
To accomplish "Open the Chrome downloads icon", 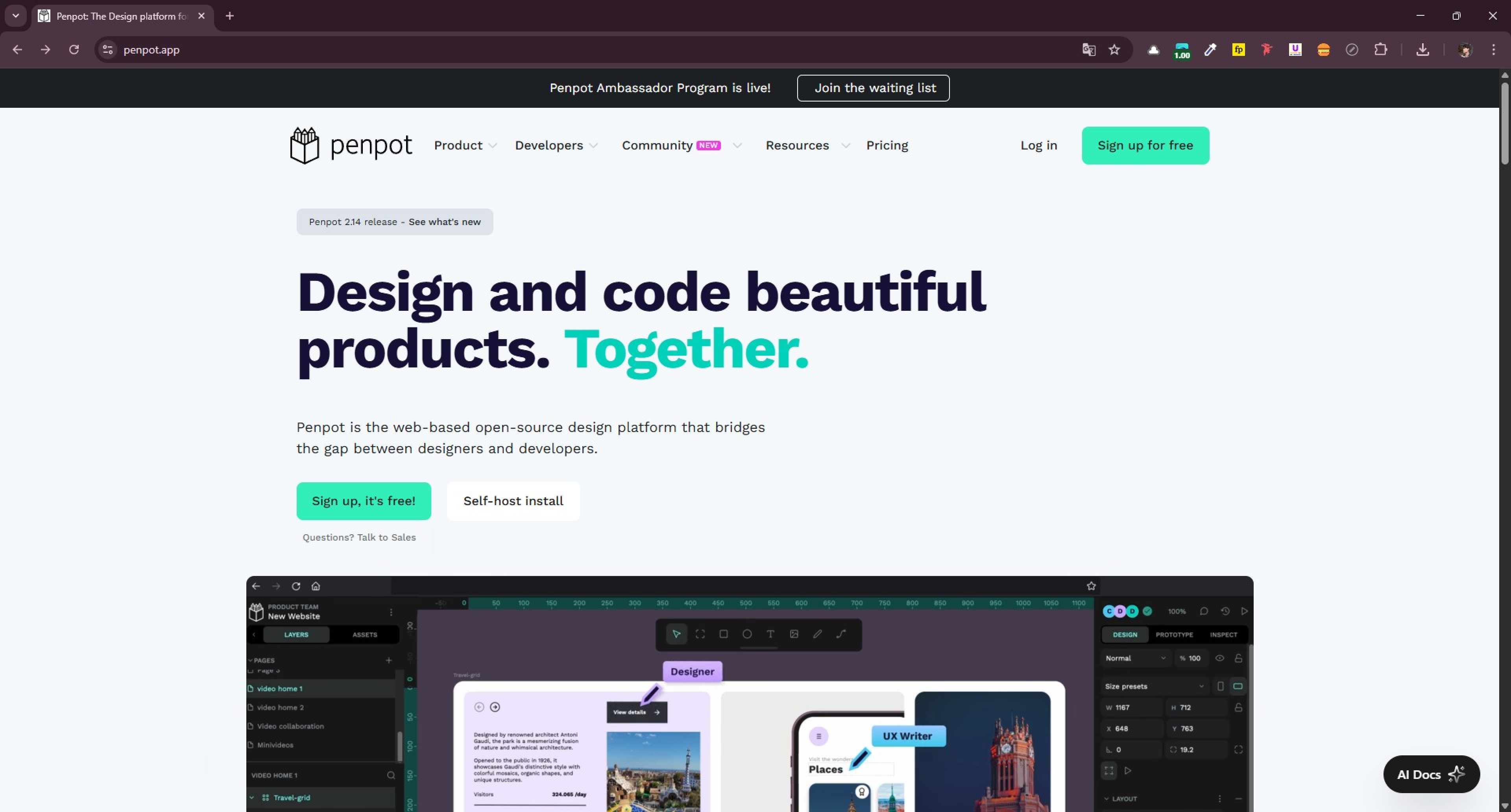I will click(1422, 50).
